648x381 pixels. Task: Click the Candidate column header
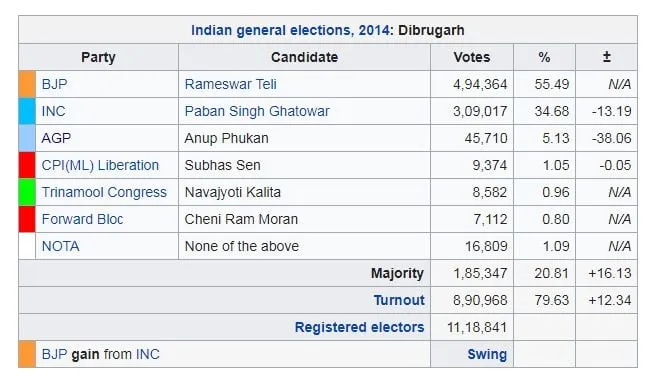tap(304, 57)
